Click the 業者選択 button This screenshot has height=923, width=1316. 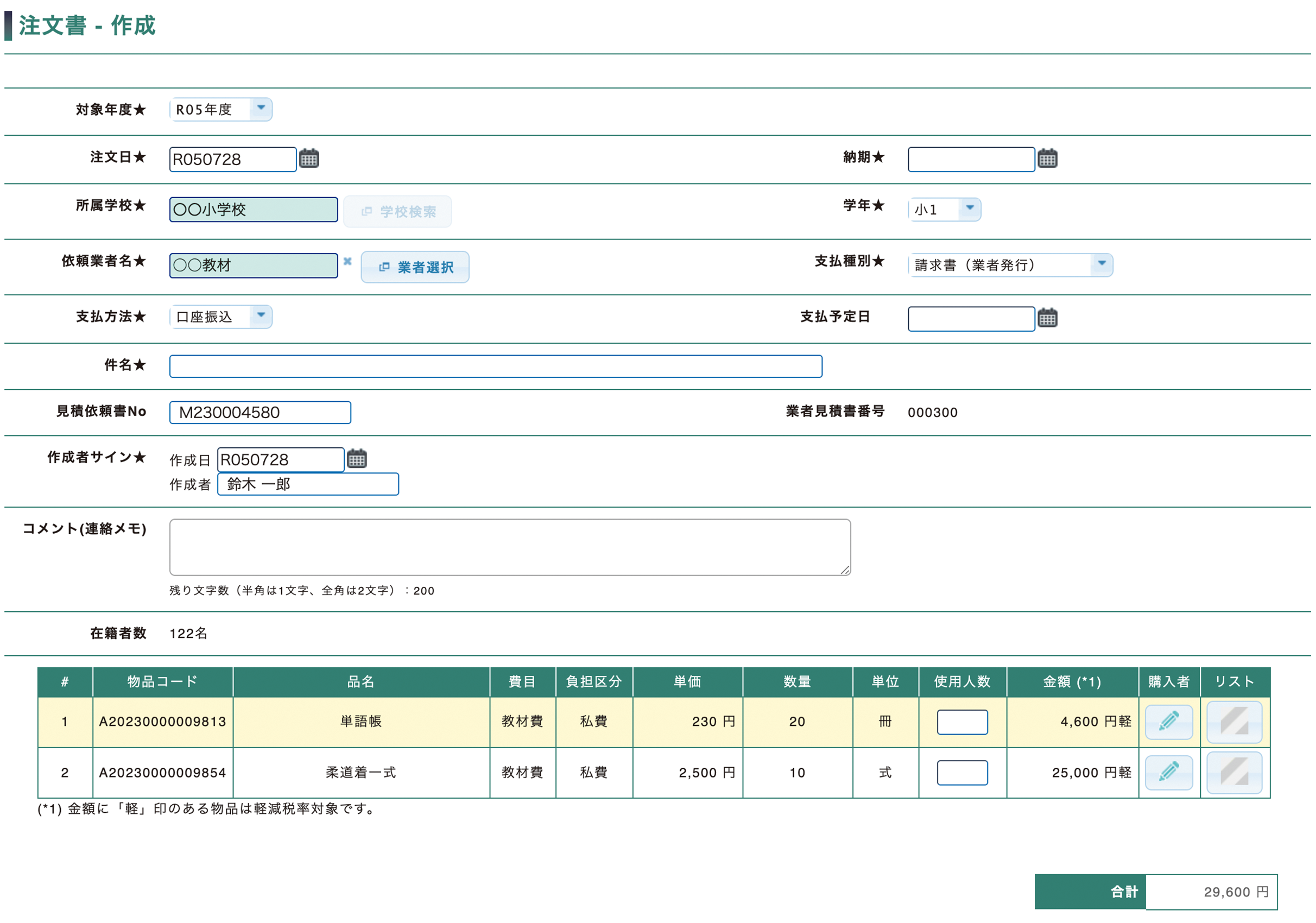point(415,267)
